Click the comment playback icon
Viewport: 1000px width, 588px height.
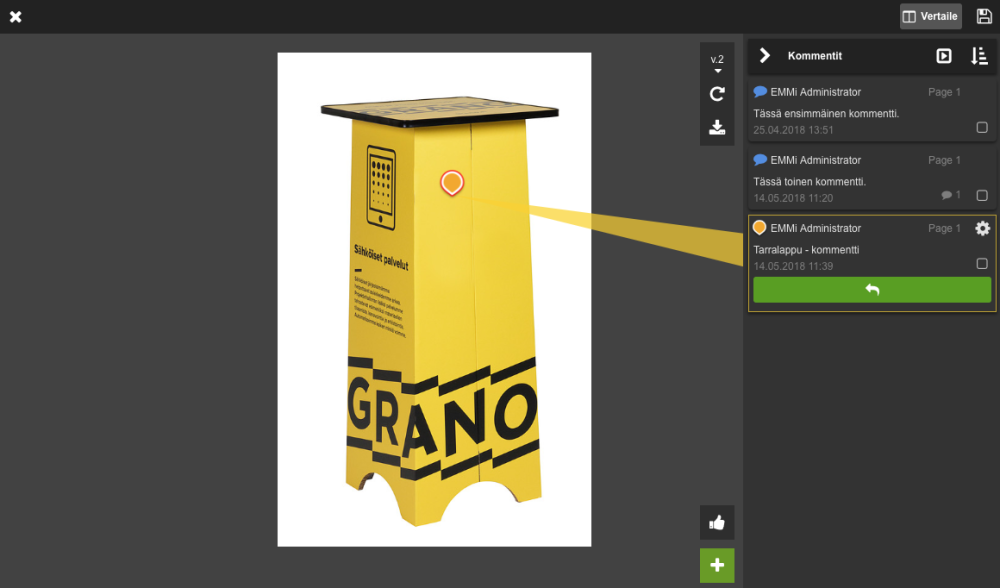coord(944,56)
